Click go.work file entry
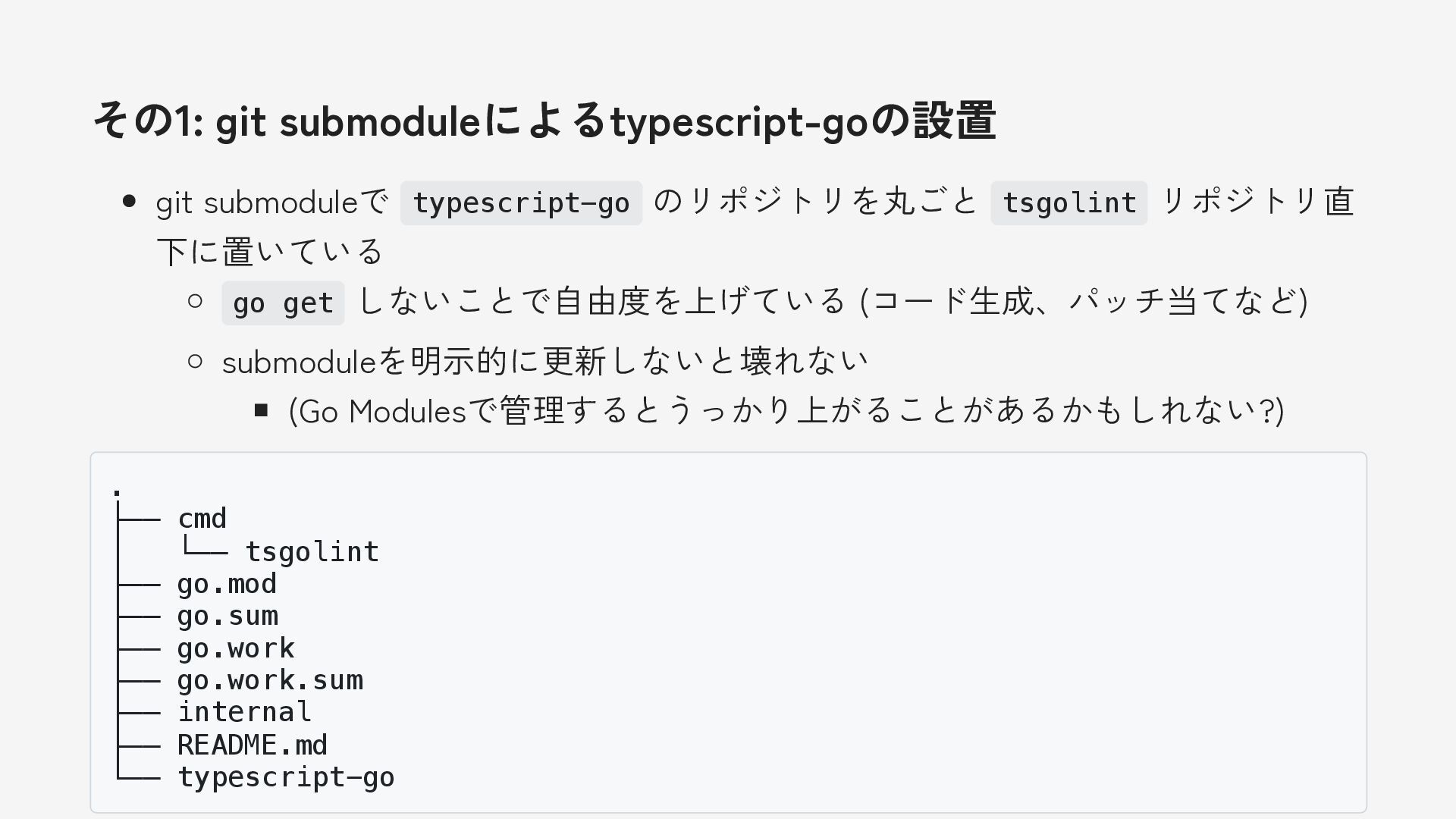The image size is (1456, 819). (235, 648)
